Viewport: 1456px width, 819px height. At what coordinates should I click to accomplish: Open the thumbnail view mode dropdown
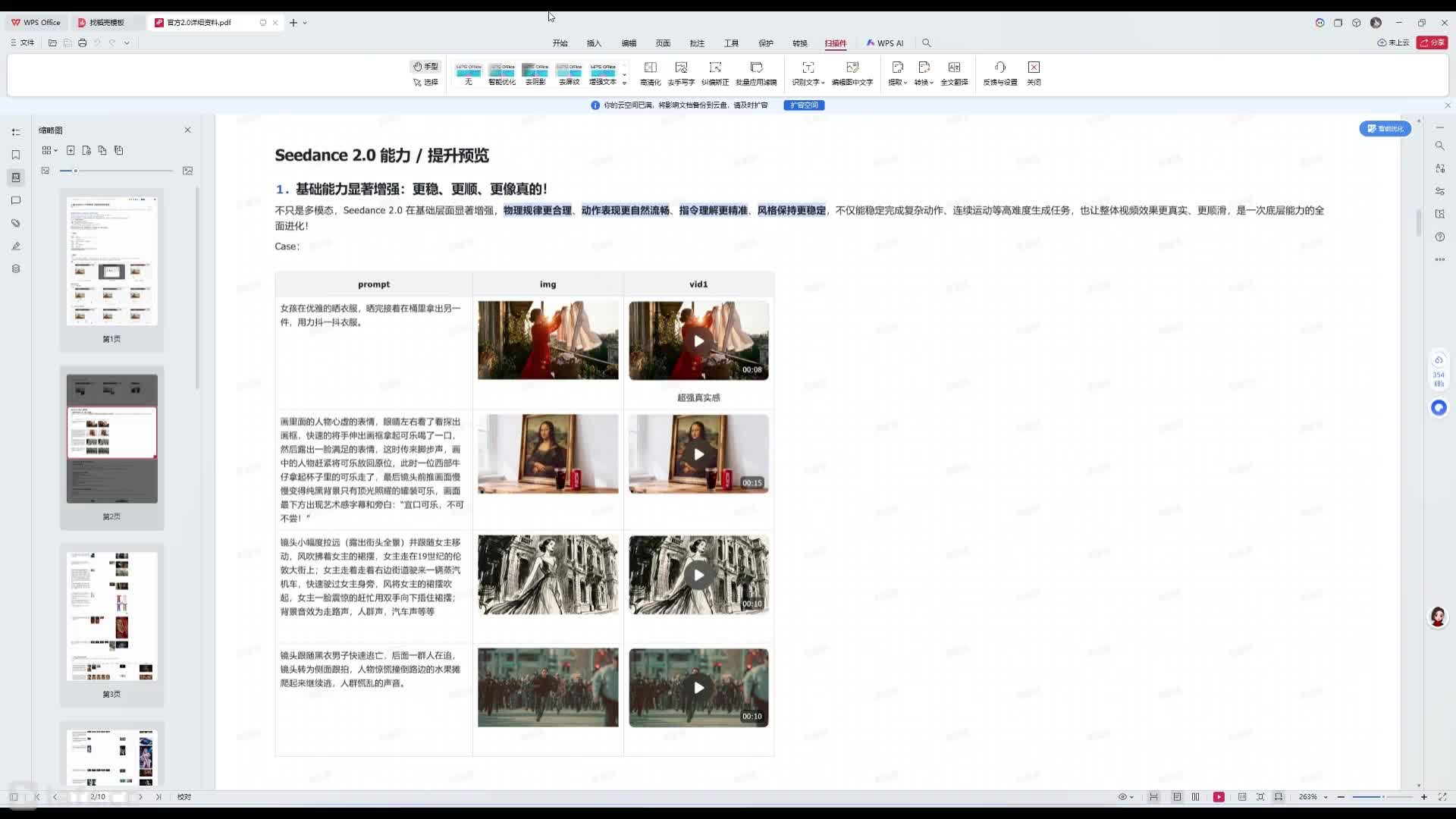[x=49, y=150]
